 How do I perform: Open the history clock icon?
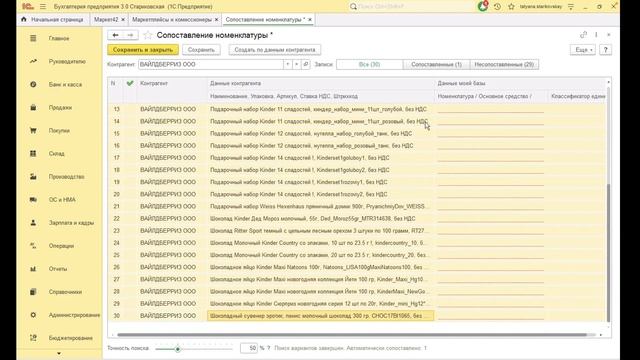coord(497,7)
